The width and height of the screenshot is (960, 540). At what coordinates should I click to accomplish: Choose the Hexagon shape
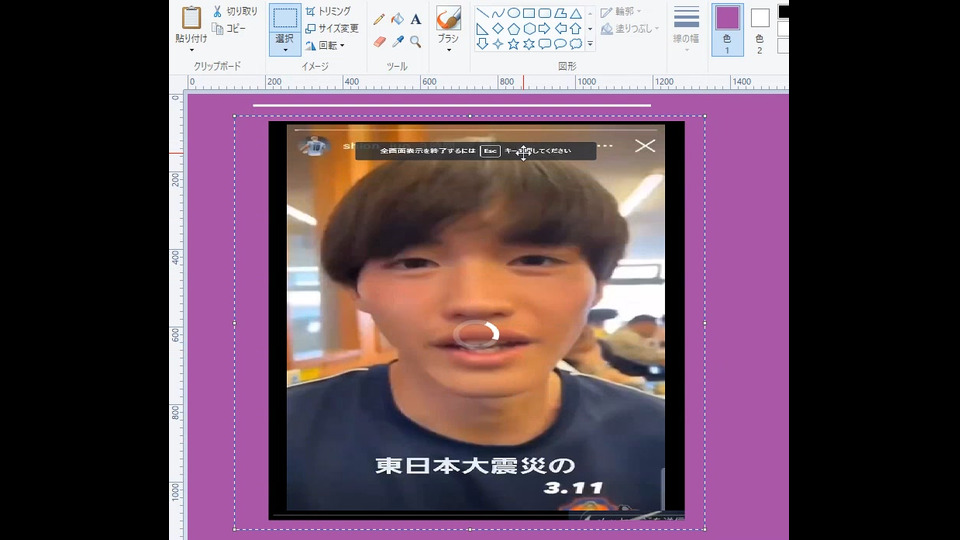[x=529, y=29]
